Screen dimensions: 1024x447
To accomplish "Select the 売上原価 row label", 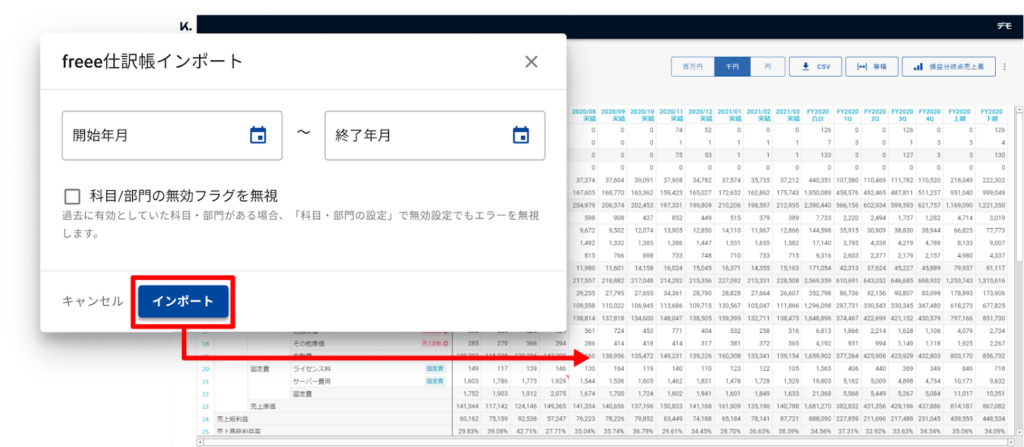I will point(263,406).
